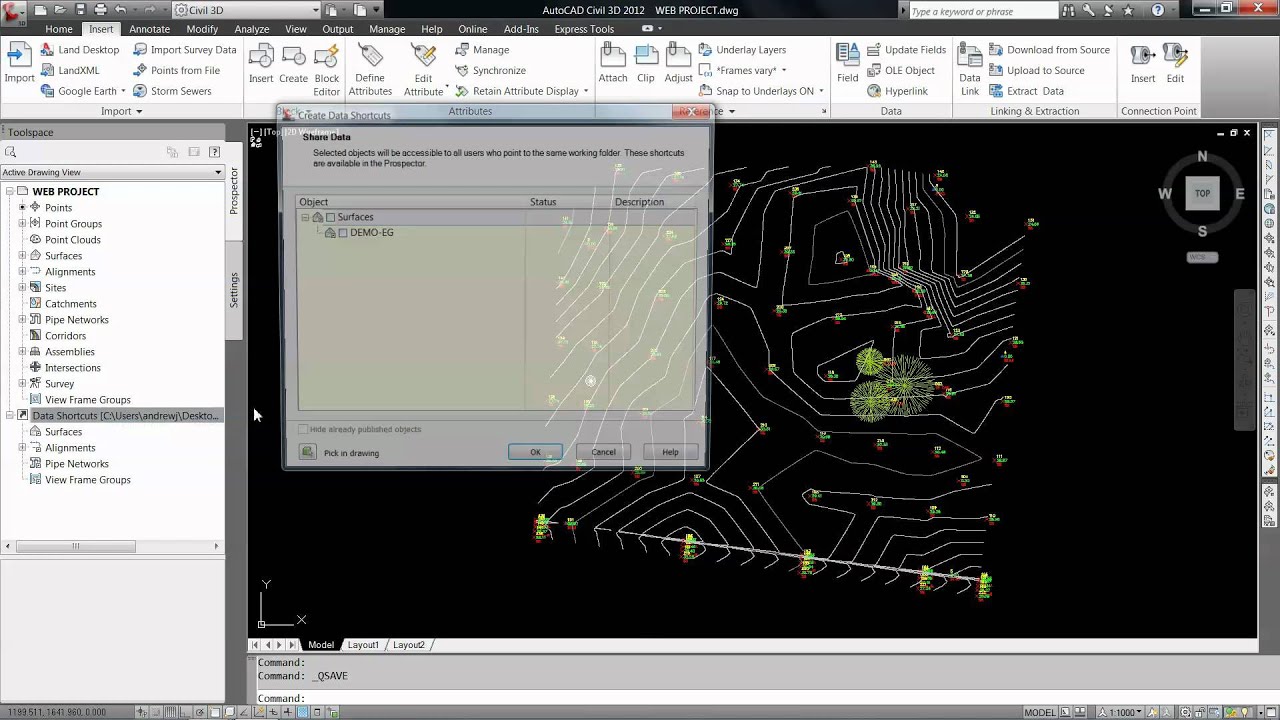Click the keyword search input field
1280x720 pixels.
[984, 11]
